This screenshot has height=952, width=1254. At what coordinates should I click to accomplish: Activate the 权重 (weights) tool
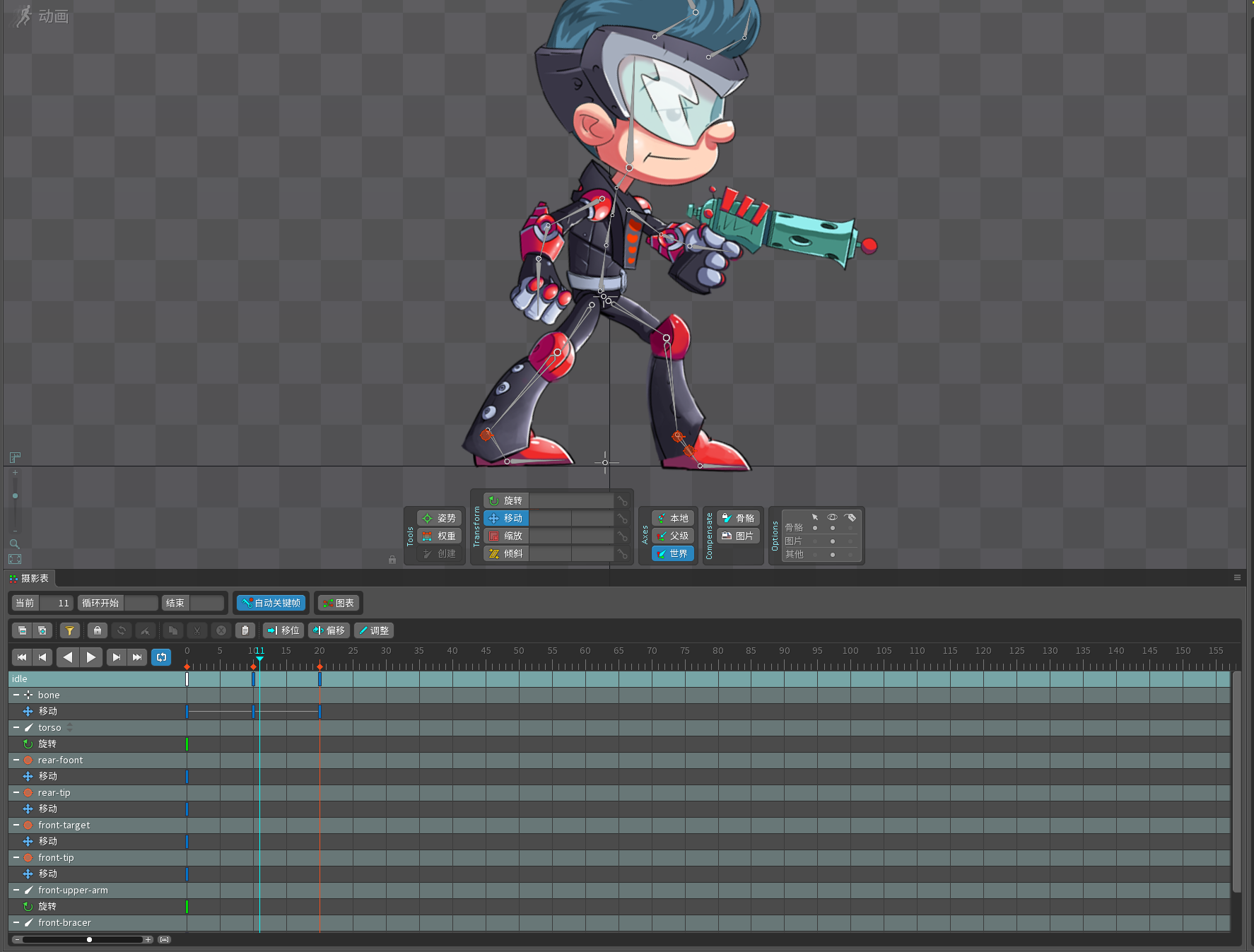[x=439, y=536]
